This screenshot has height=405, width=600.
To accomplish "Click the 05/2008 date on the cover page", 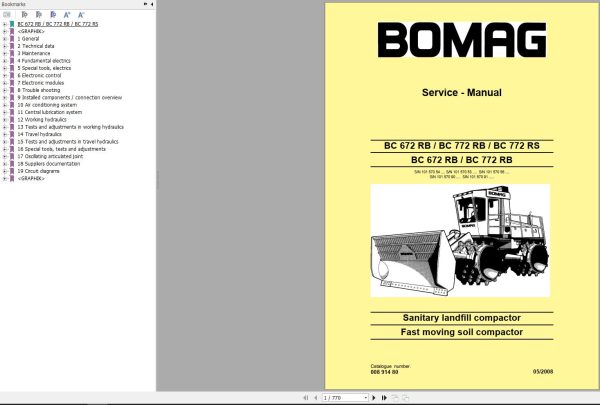I will (x=543, y=371).
